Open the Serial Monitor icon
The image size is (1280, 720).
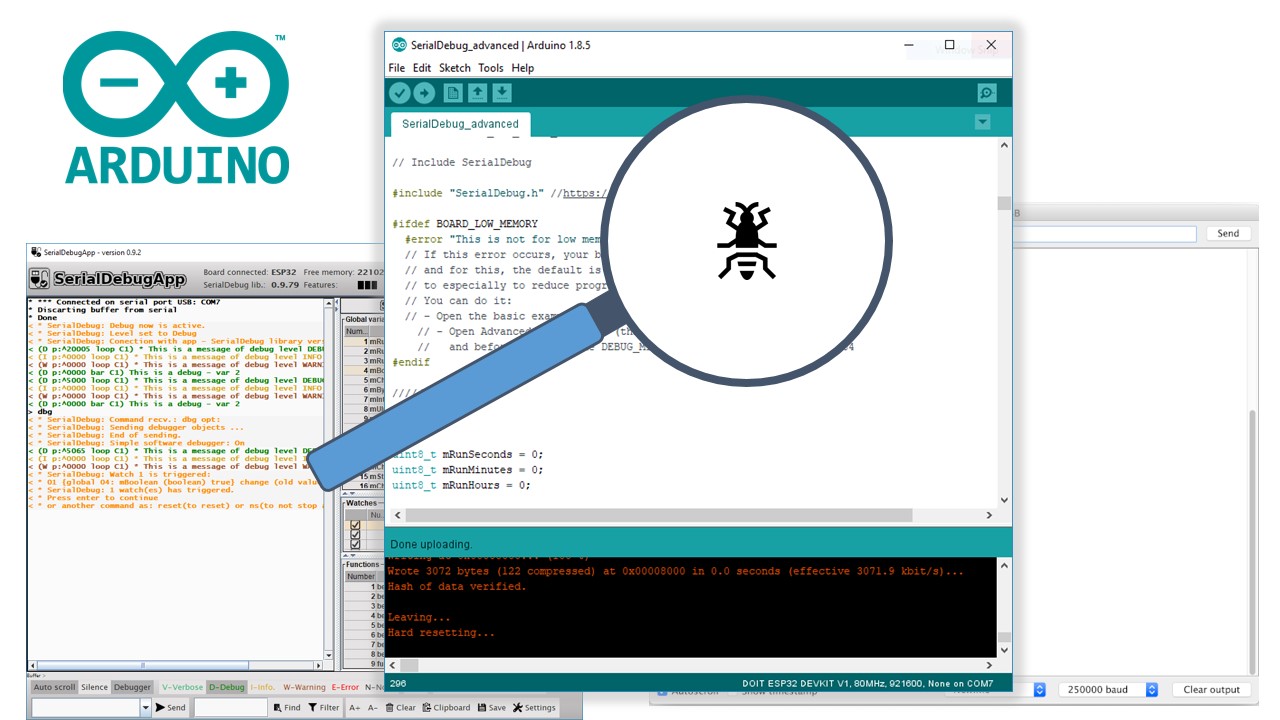(986, 92)
